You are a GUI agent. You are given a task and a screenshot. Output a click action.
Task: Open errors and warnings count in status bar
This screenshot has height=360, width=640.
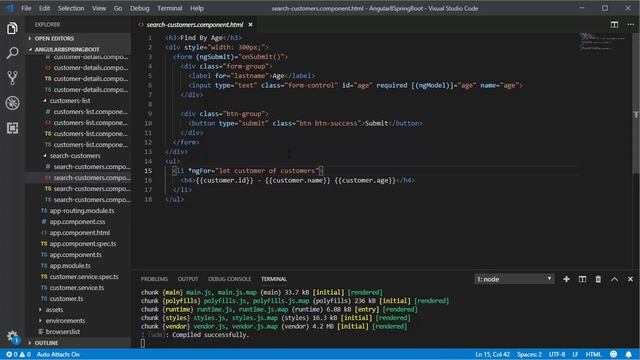coord(18,354)
